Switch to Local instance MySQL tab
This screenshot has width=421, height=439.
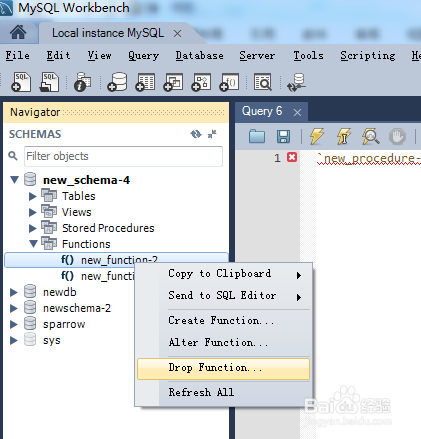point(108,33)
